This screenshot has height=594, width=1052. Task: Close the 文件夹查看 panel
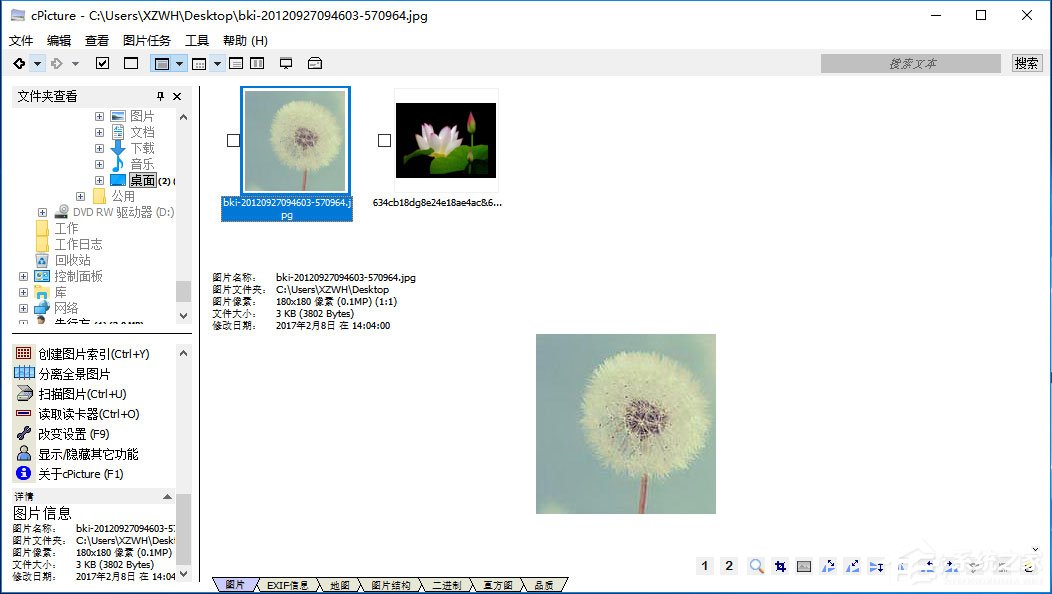[177, 96]
